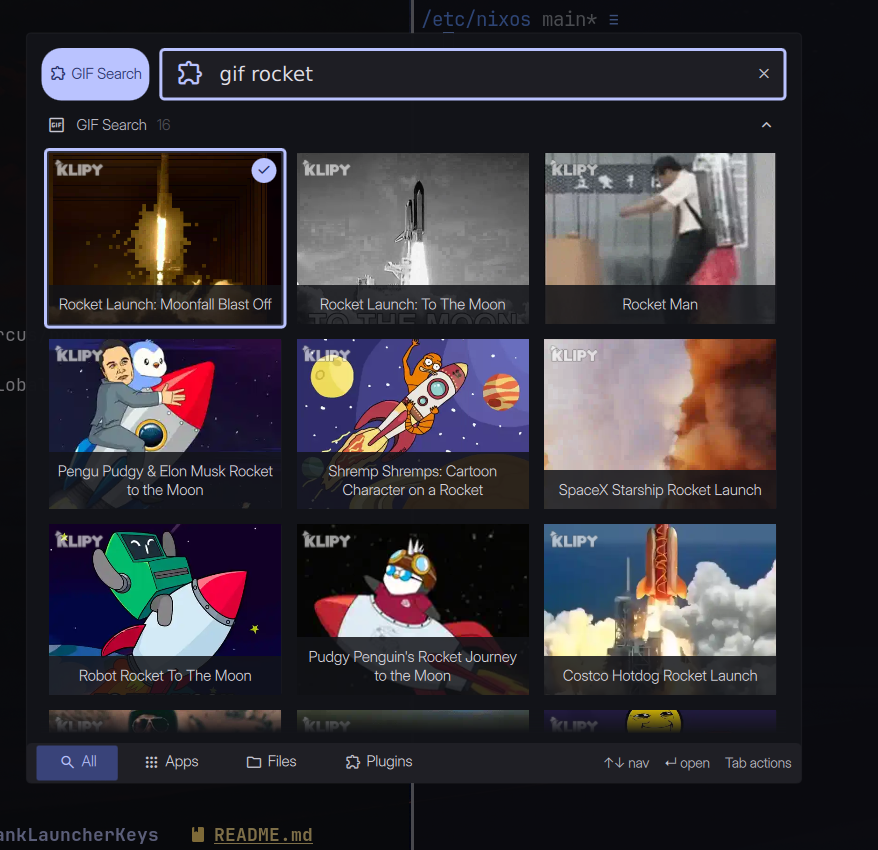878x850 pixels.
Task: Click the 'gif rocket' search input field
Action: coord(480,74)
